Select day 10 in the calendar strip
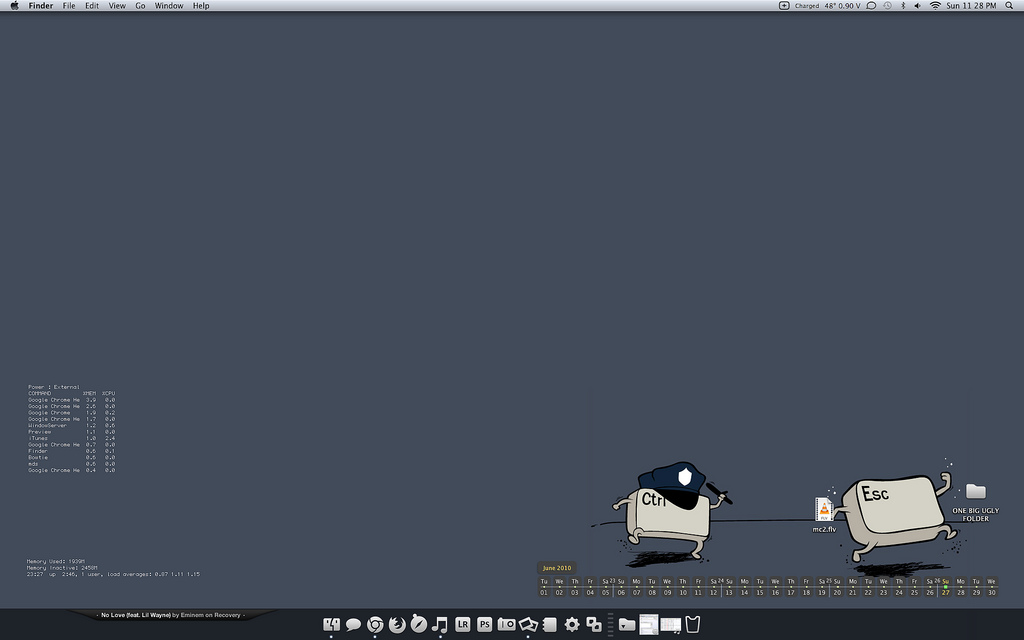Viewport: 1024px width, 640px height. pos(682,587)
